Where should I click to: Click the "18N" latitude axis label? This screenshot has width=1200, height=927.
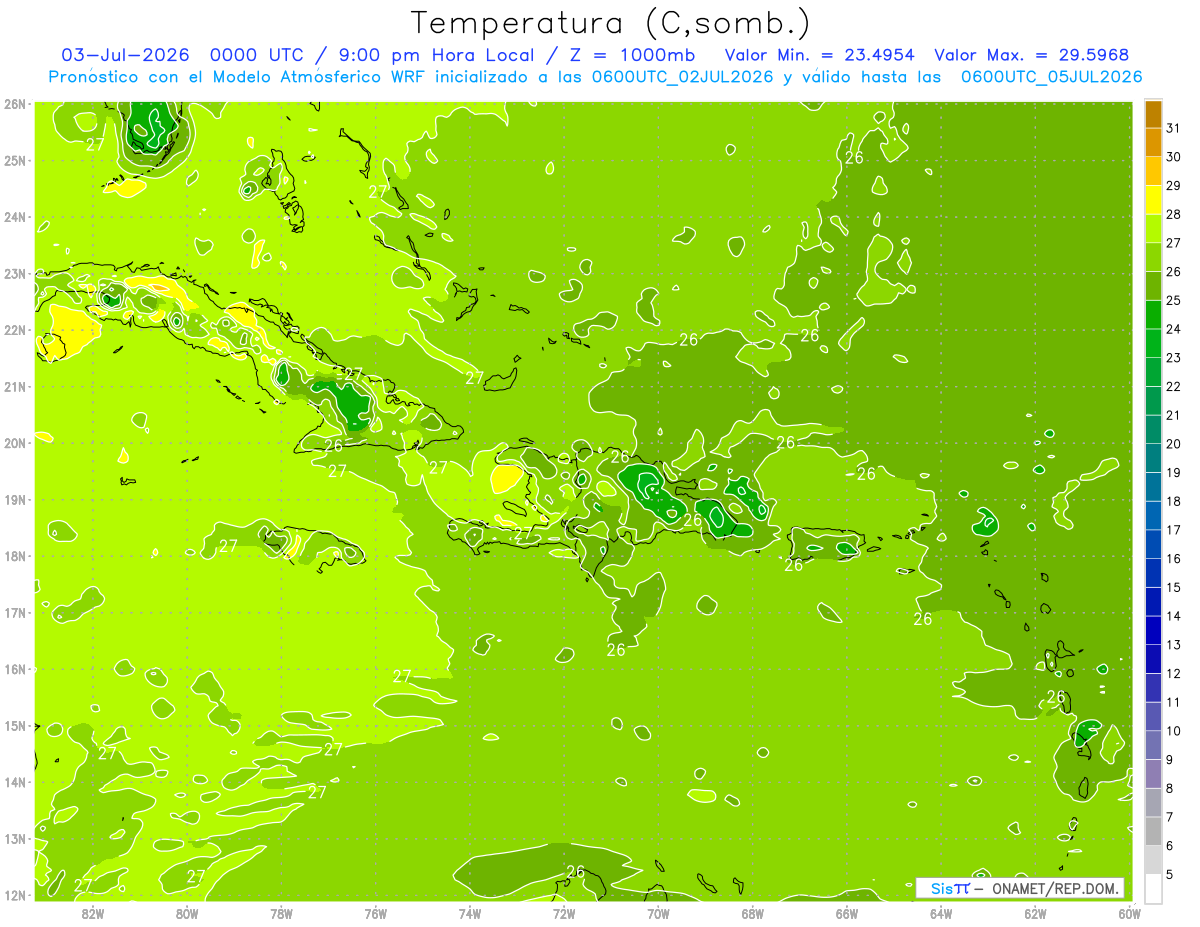coord(14,556)
